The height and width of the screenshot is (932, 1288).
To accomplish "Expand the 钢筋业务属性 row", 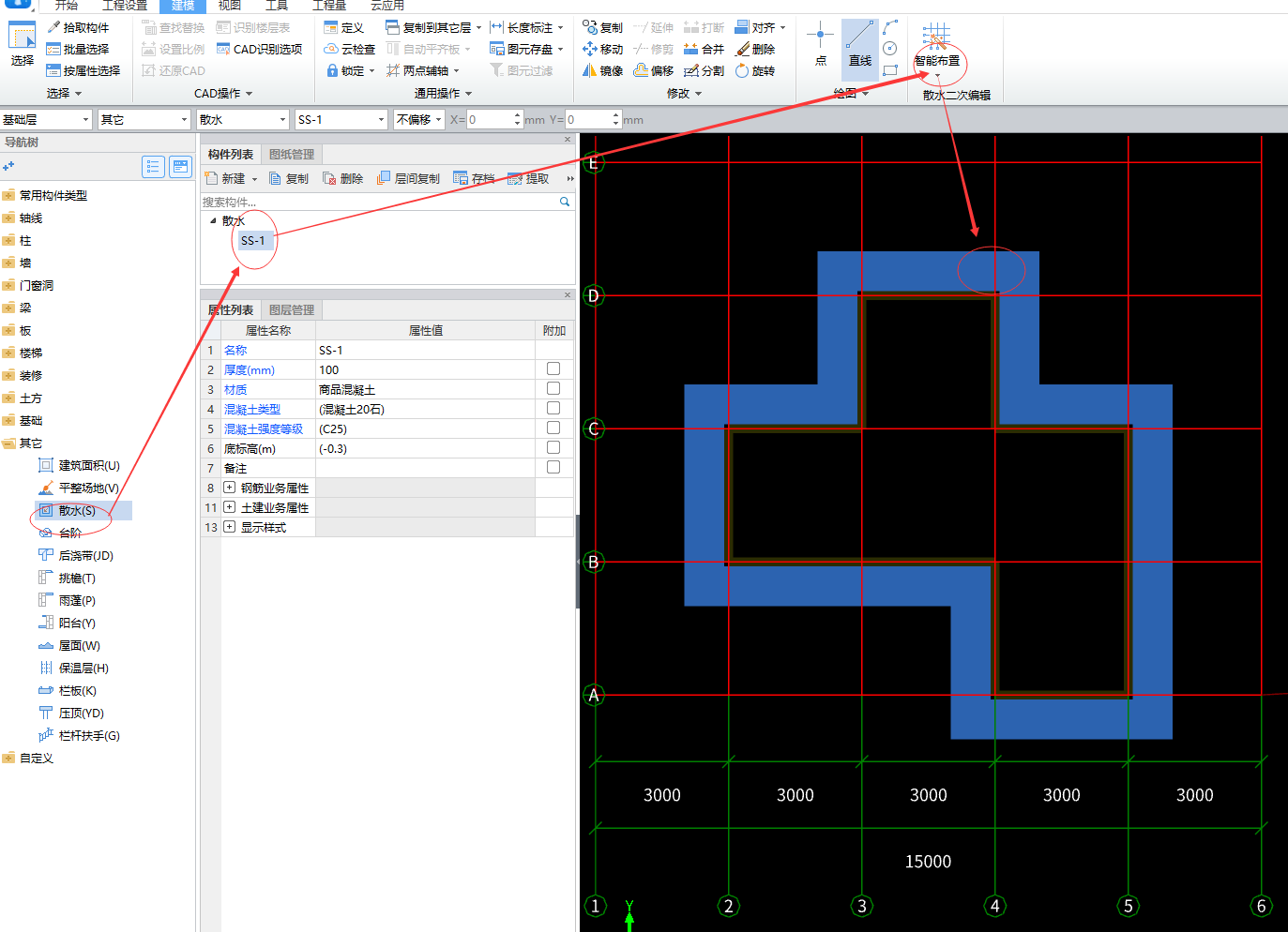I will (230, 488).
